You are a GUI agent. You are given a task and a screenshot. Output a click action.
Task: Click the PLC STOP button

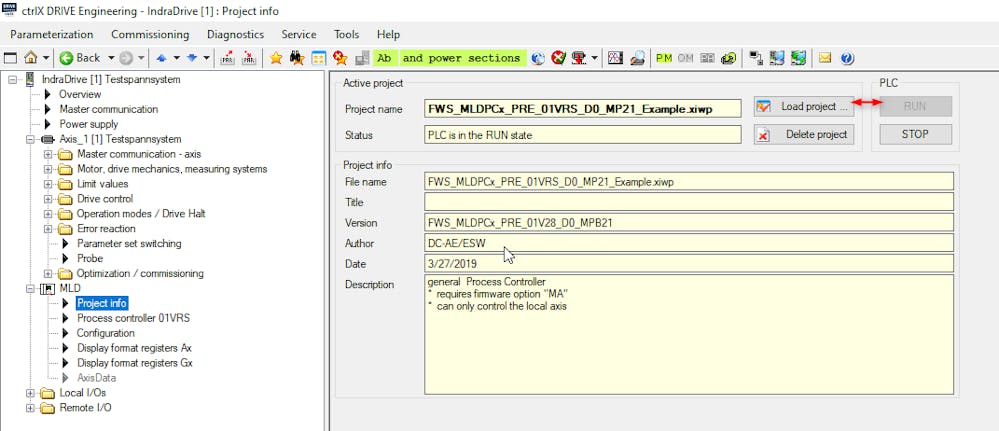916,135
